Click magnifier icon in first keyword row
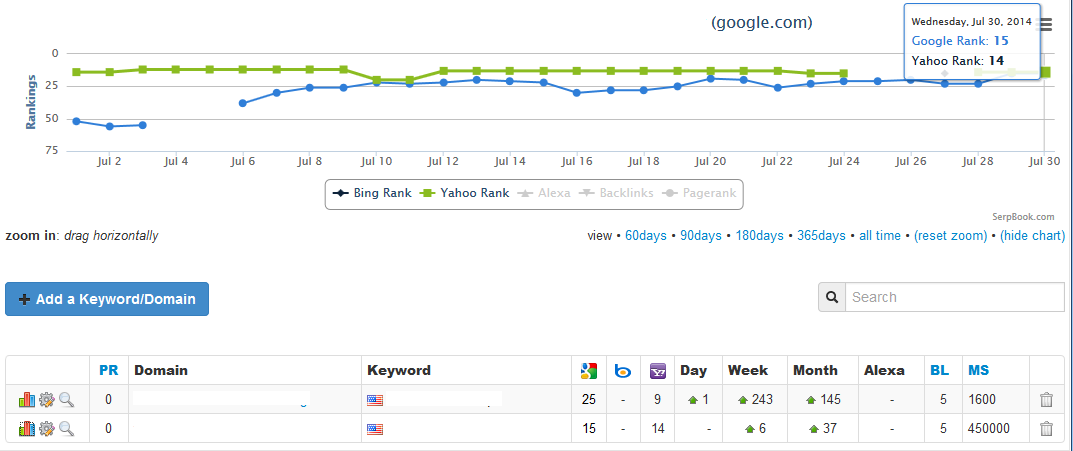 tap(66, 400)
